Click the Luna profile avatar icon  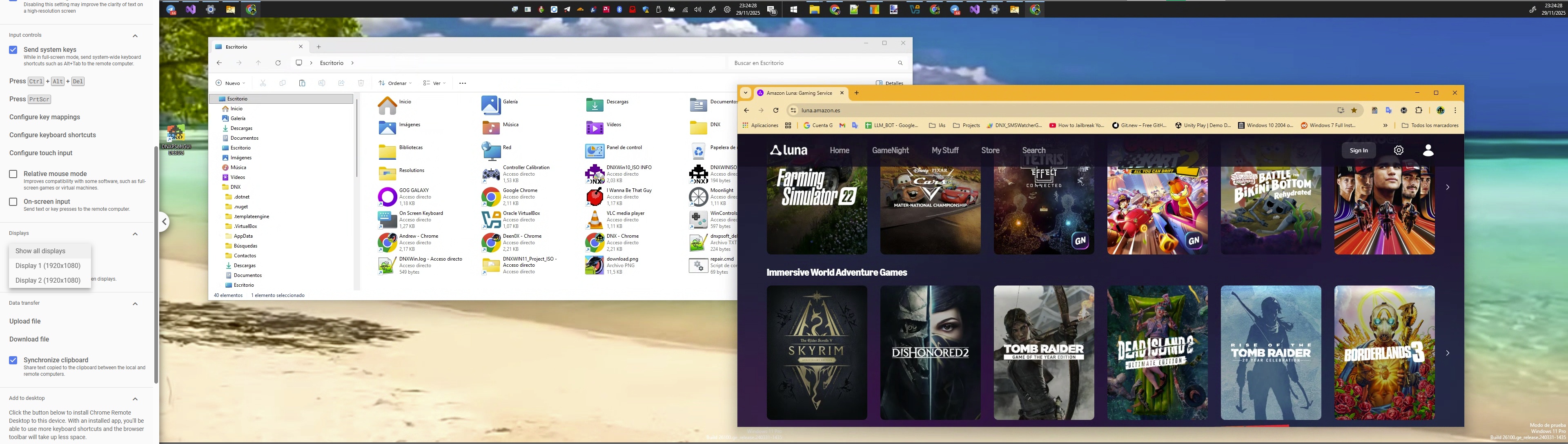coord(1428,150)
